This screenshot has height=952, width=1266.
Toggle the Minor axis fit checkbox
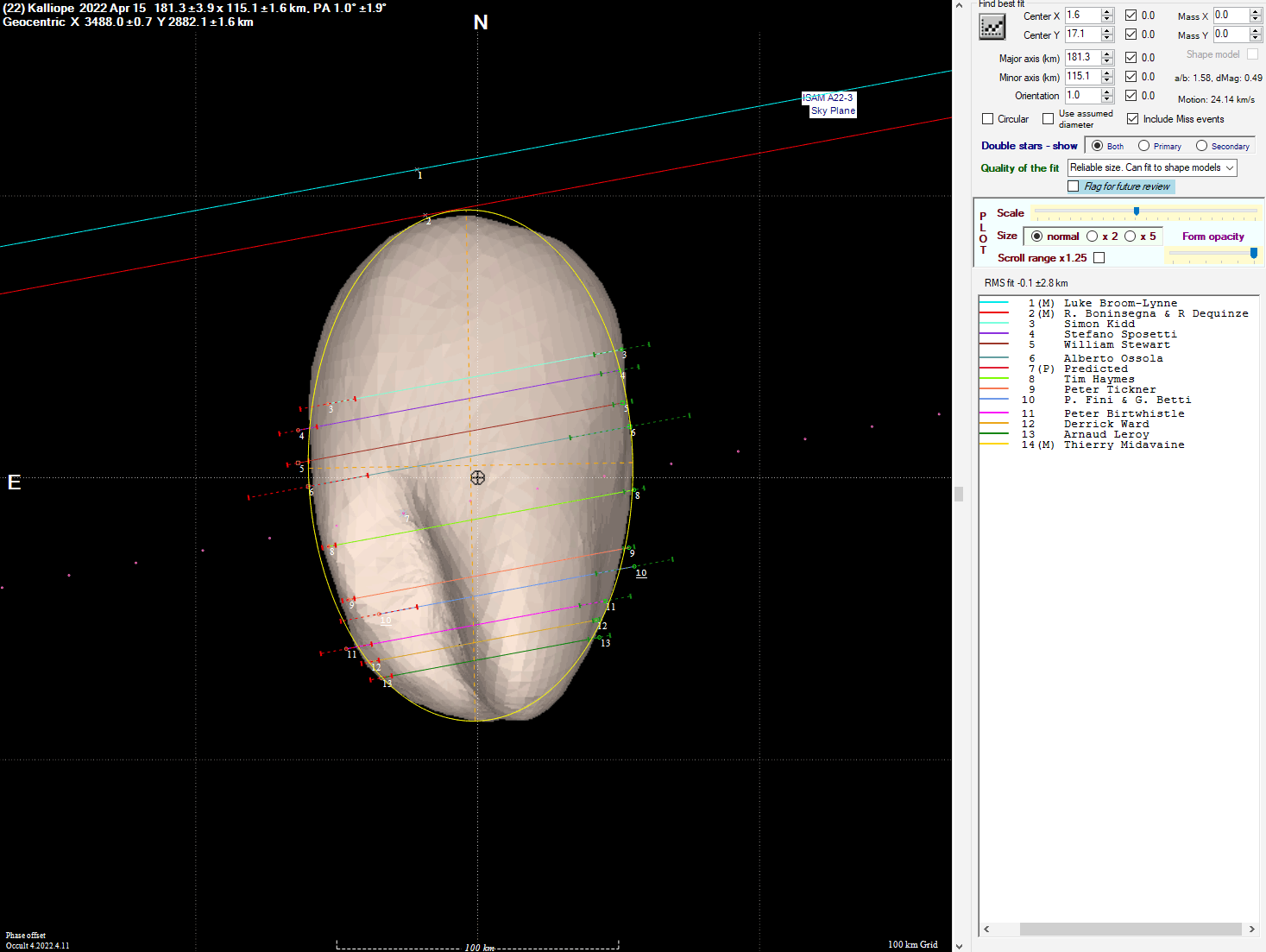[x=1131, y=76]
